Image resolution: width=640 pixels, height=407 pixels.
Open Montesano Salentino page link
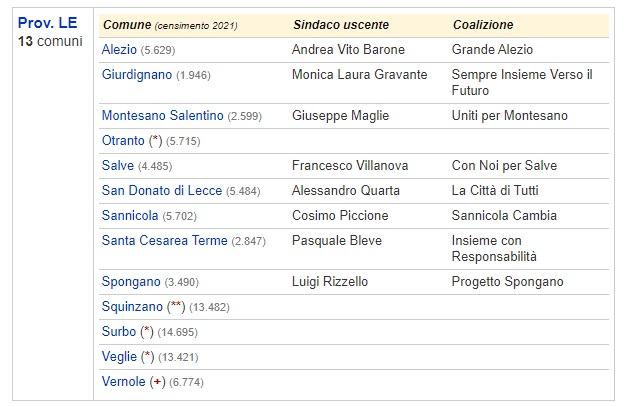[x=163, y=116]
